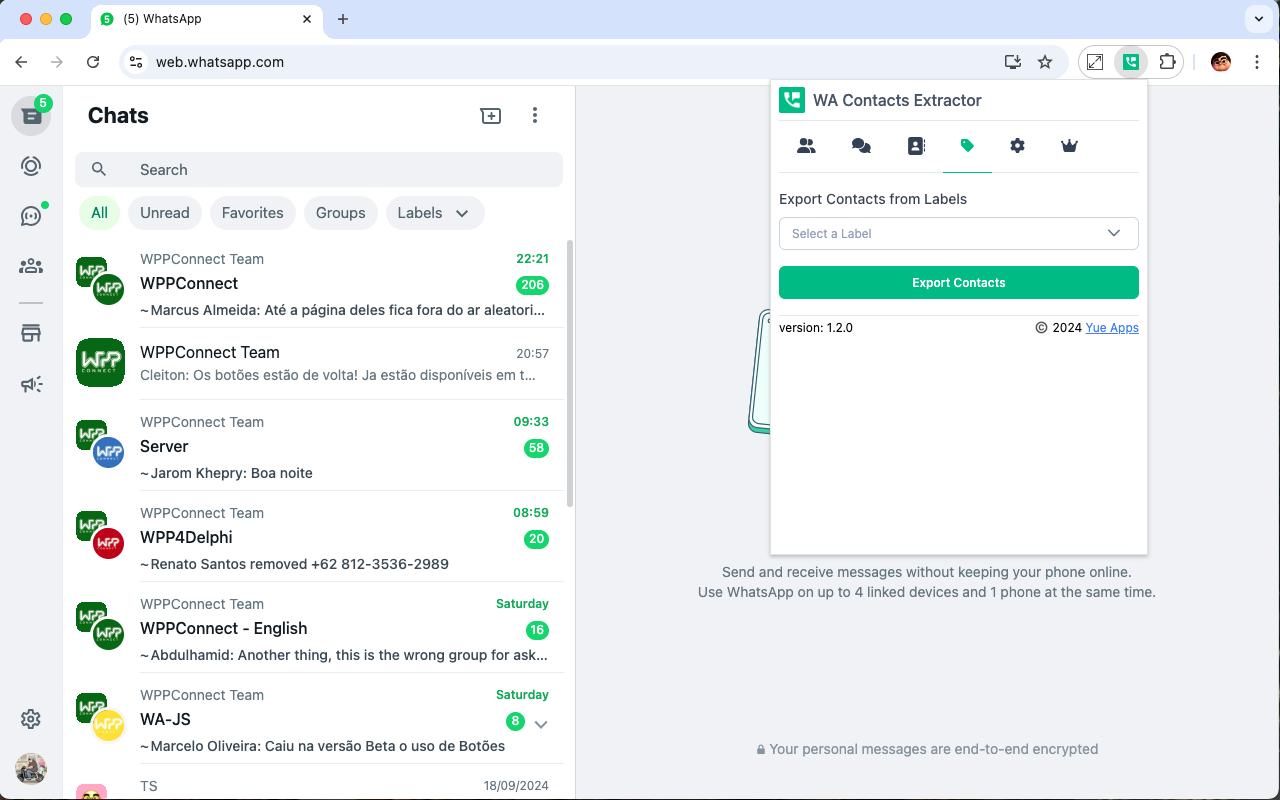Open the tab search dropdown in Chrome
1280x800 pixels.
coord(1257,19)
